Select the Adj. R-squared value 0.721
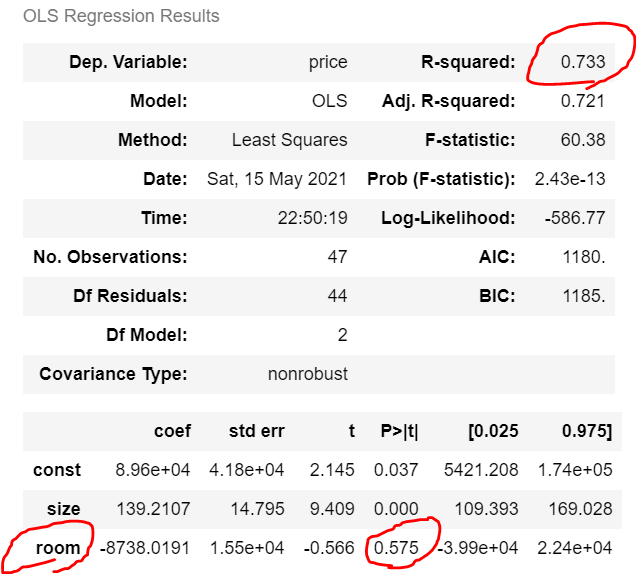The width and height of the screenshot is (636, 574). [583, 101]
